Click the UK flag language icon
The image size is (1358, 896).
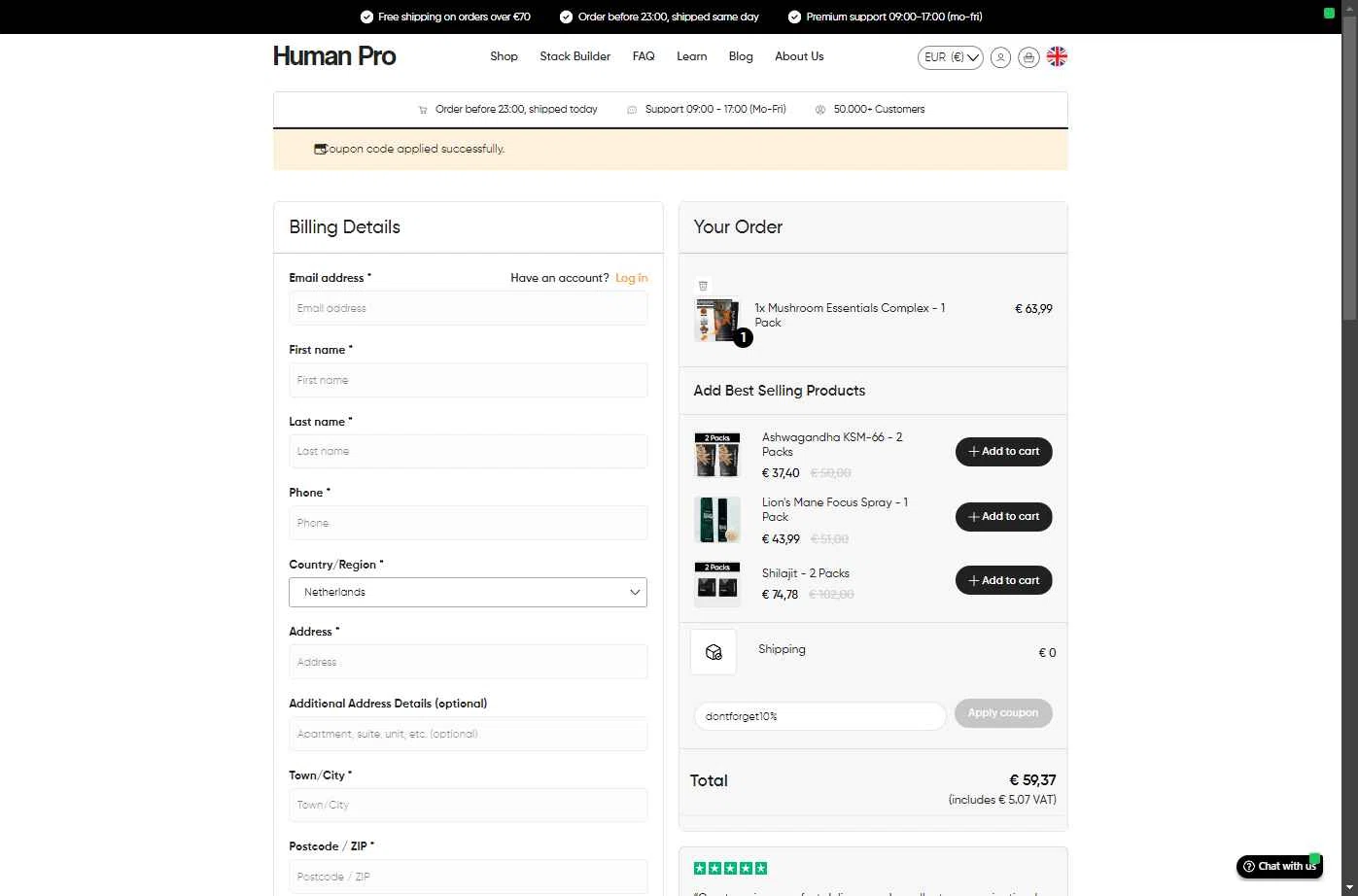(x=1057, y=56)
